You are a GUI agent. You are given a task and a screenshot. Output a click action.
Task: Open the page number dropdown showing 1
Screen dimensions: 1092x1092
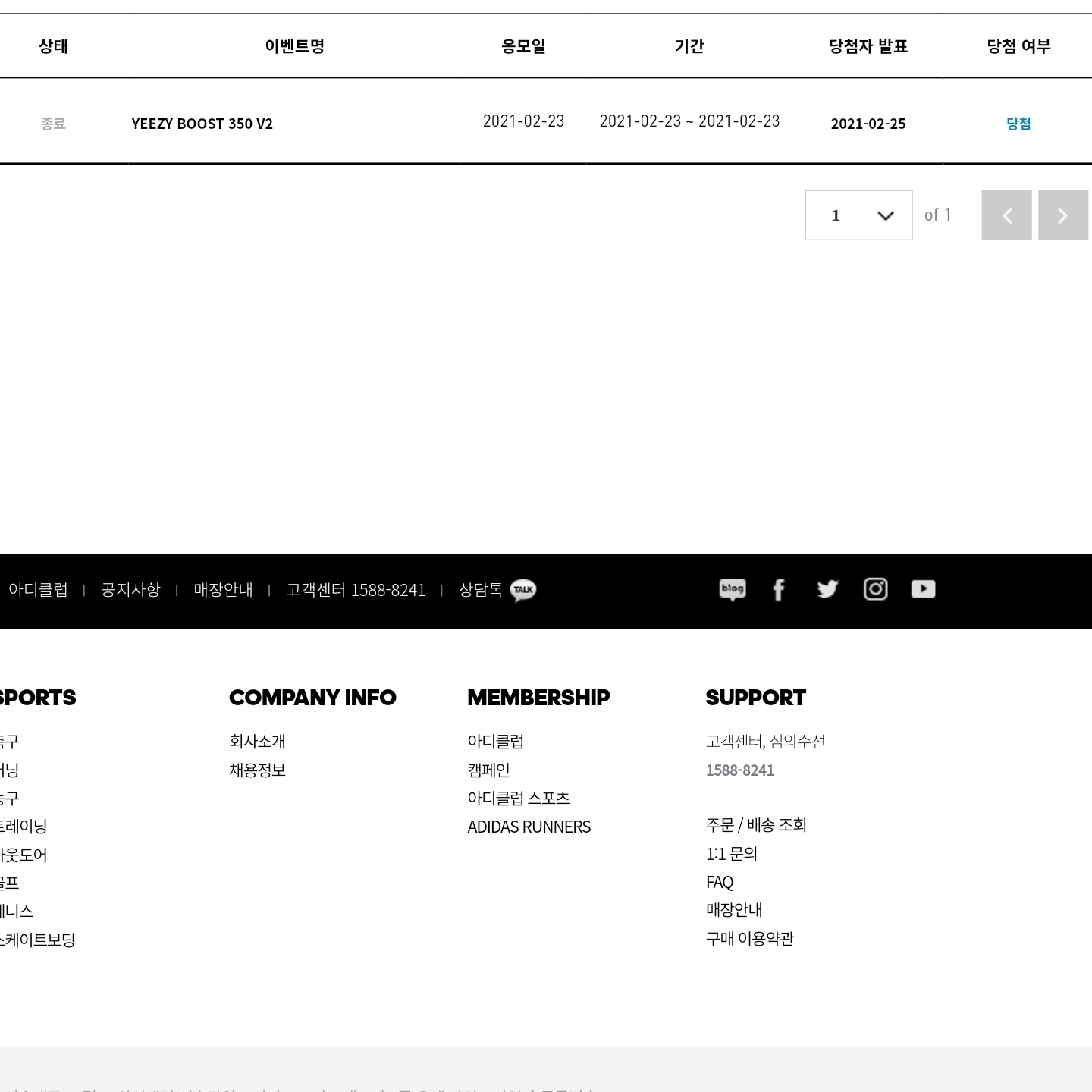858,215
